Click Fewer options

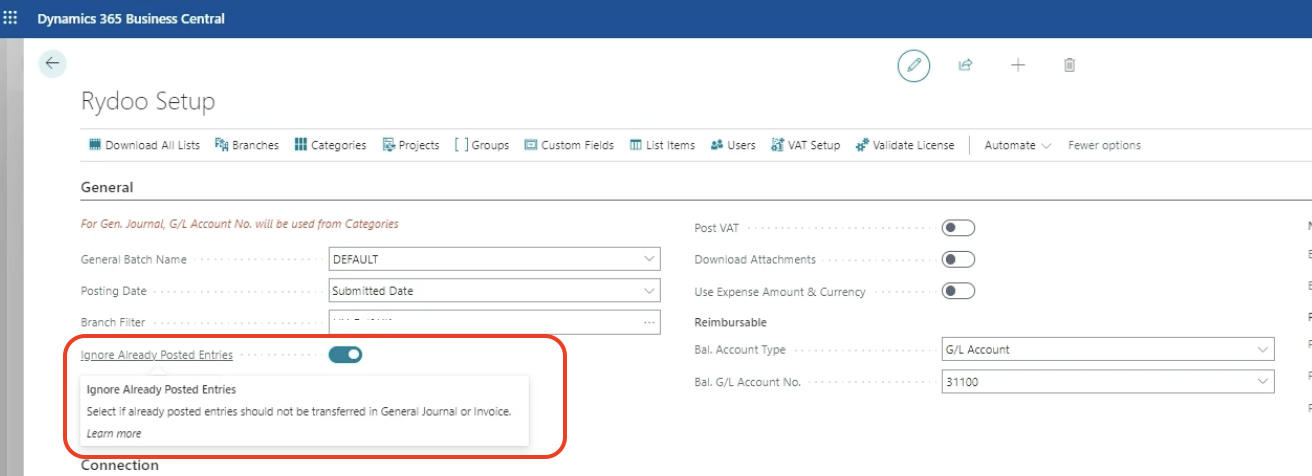click(x=1104, y=145)
